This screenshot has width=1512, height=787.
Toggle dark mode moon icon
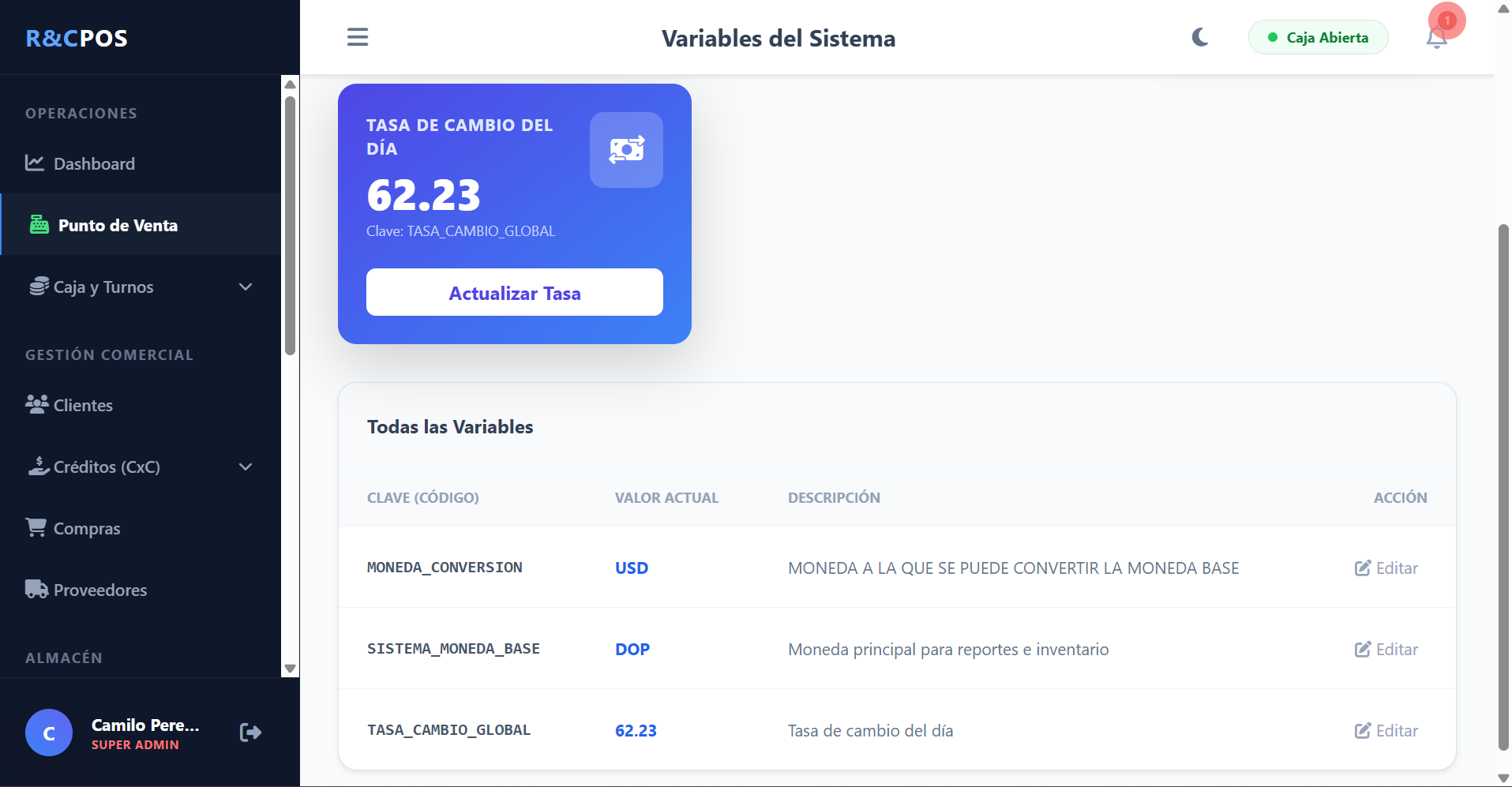coord(1200,37)
